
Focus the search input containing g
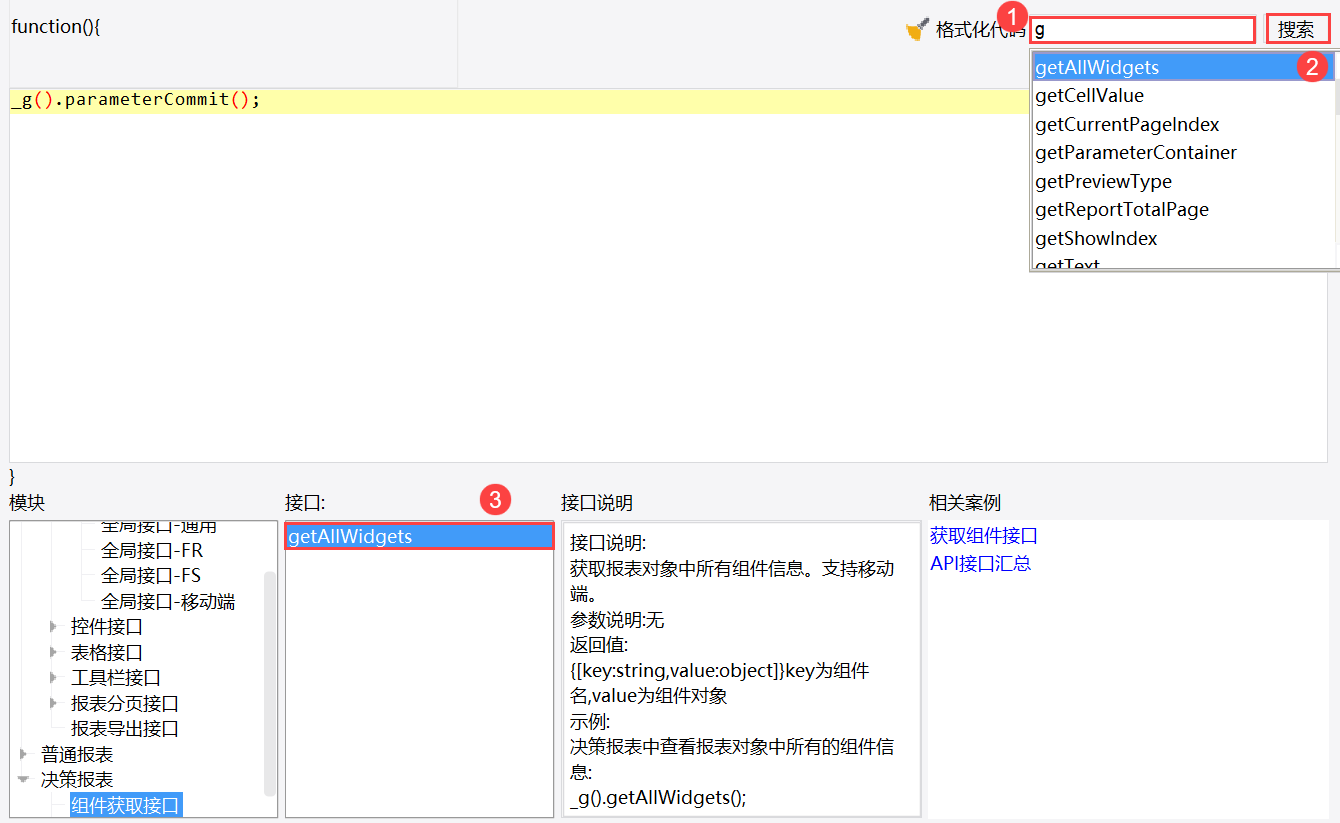pyautogui.click(x=1142, y=30)
